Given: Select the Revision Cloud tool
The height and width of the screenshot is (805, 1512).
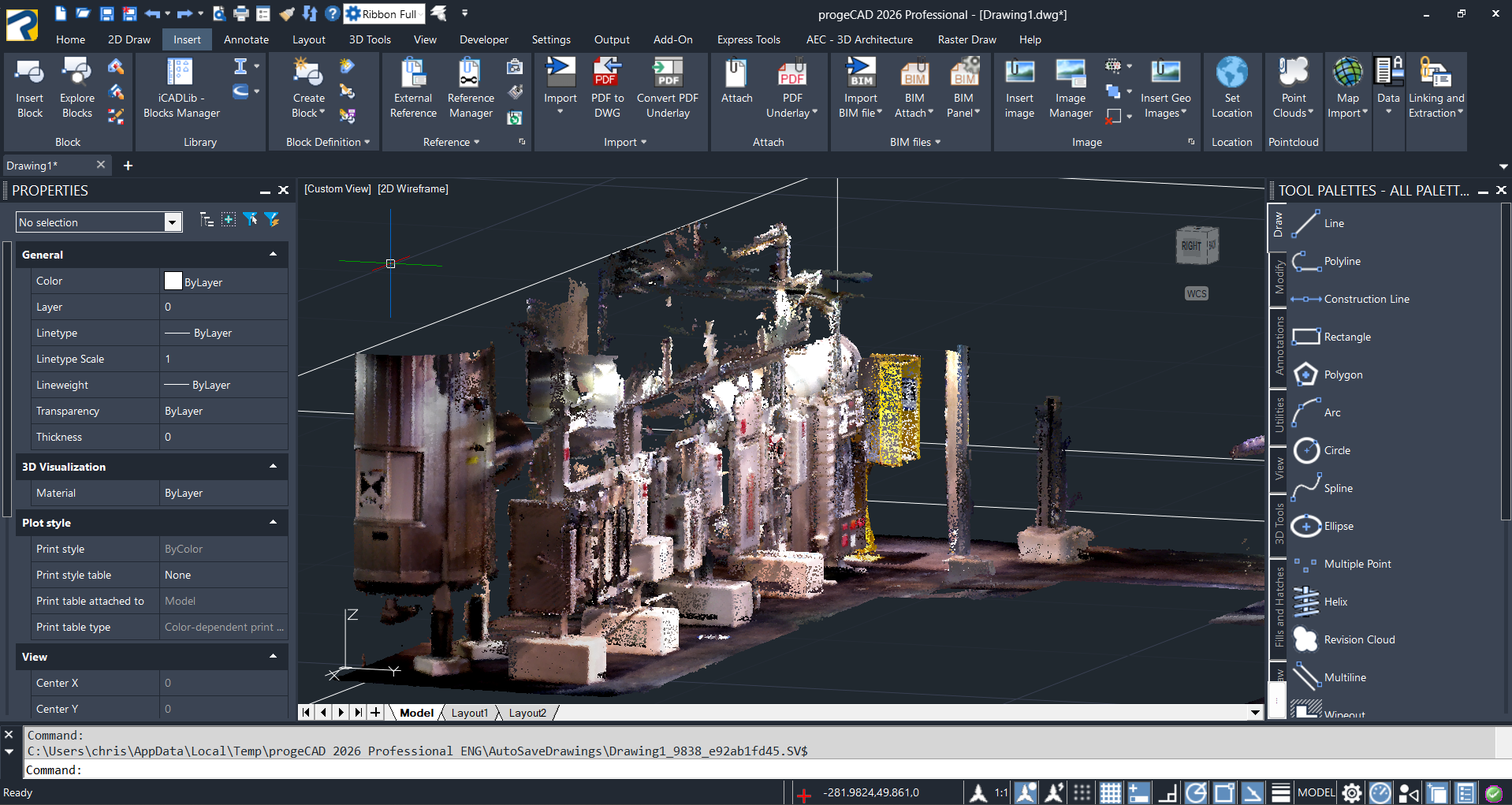Looking at the screenshot, I should pyautogui.click(x=1358, y=639).
